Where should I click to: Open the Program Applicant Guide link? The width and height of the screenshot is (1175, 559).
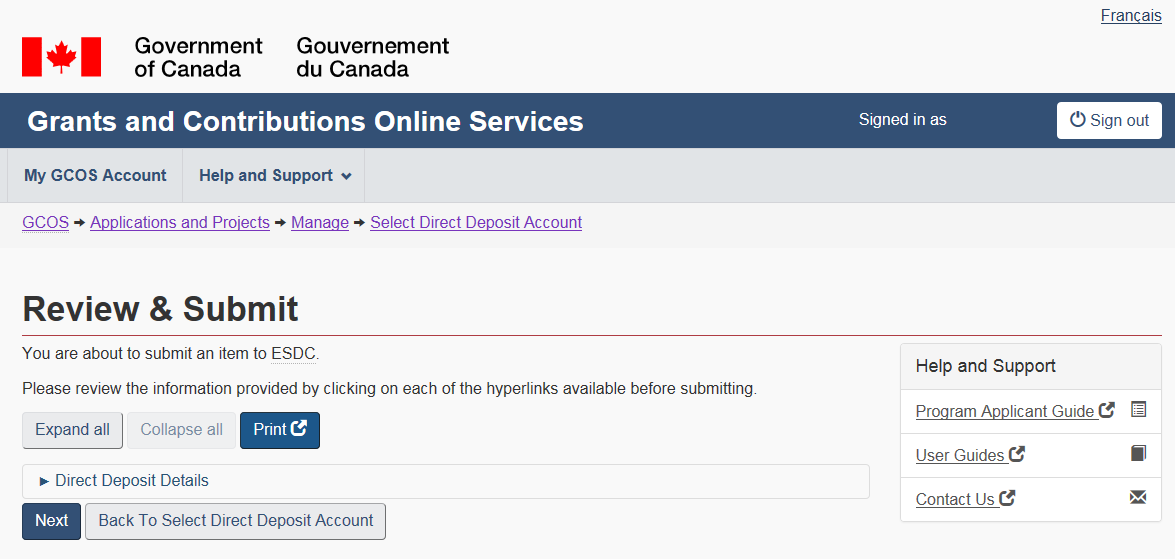(1004, 411)
